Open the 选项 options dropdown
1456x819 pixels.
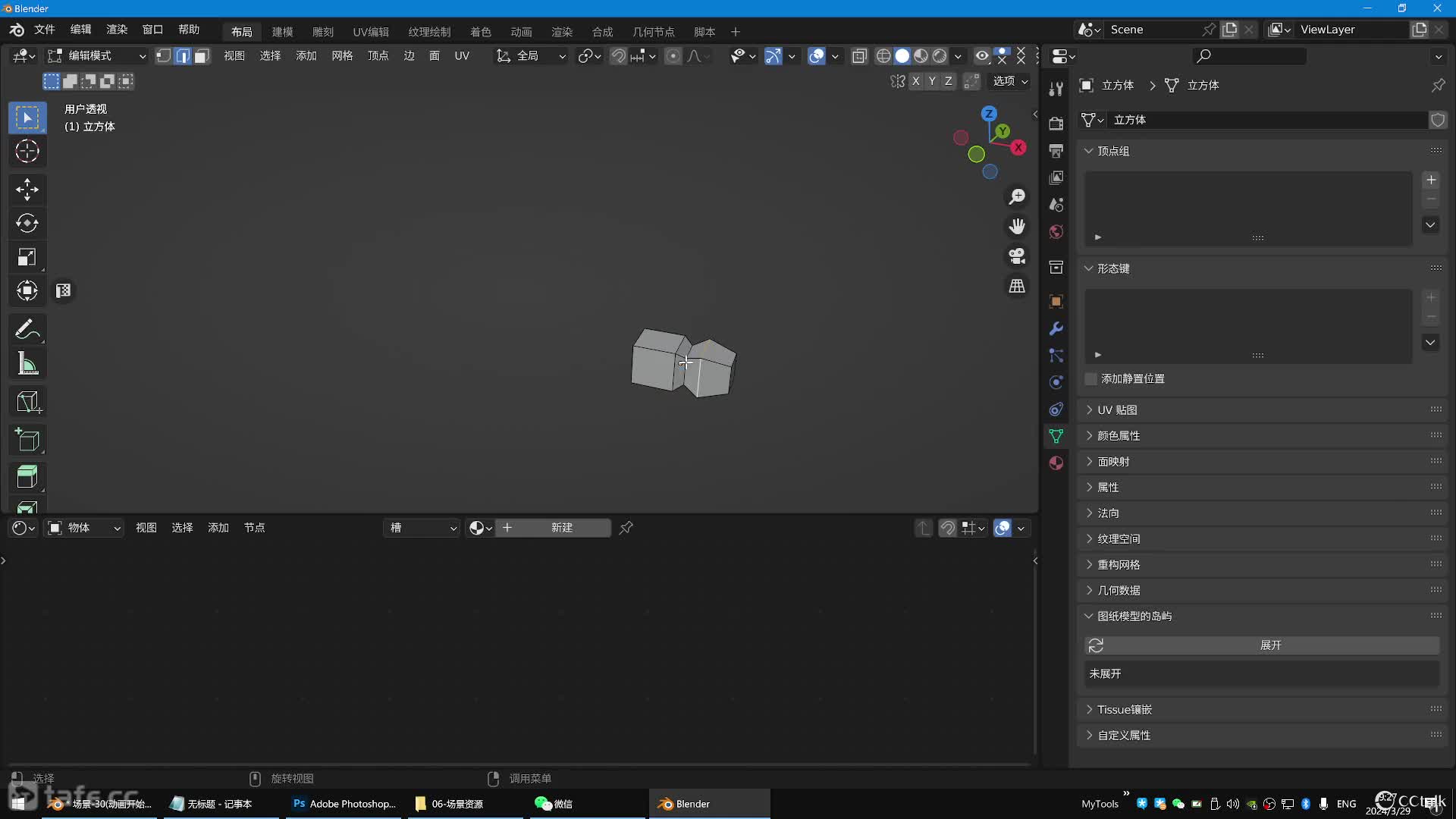tap(1011, 81)
